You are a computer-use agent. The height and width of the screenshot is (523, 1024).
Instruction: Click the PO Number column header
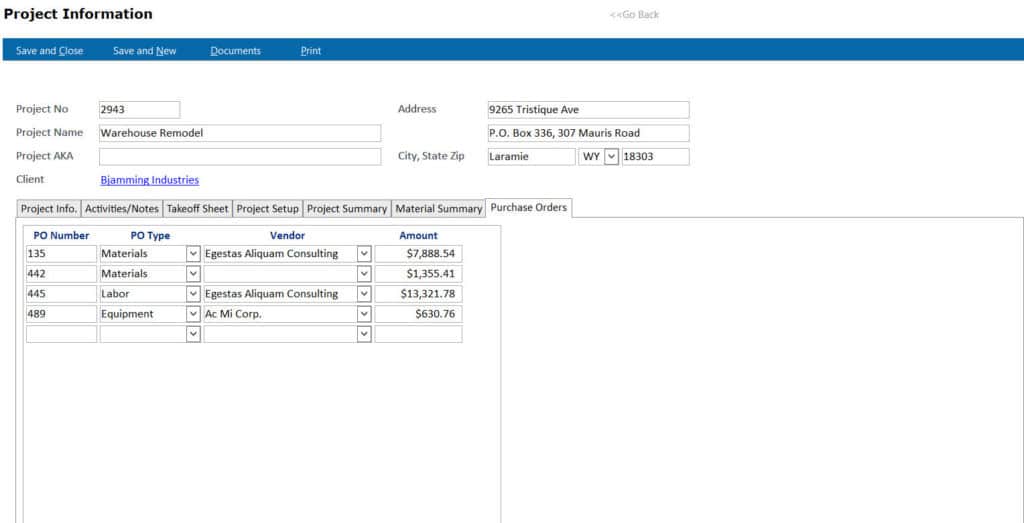coord(61,236)
